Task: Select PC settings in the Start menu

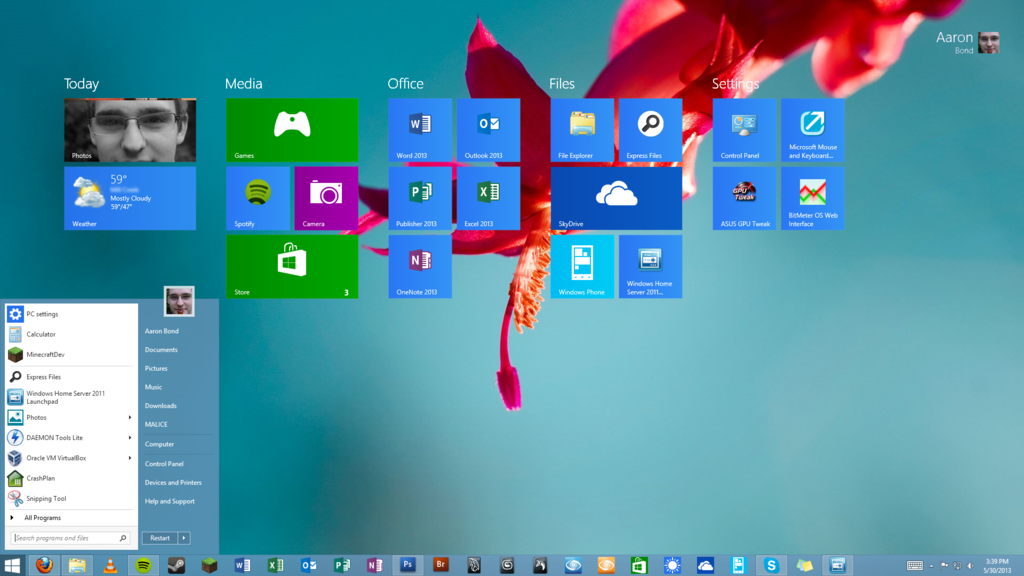Action: point(71,314)
